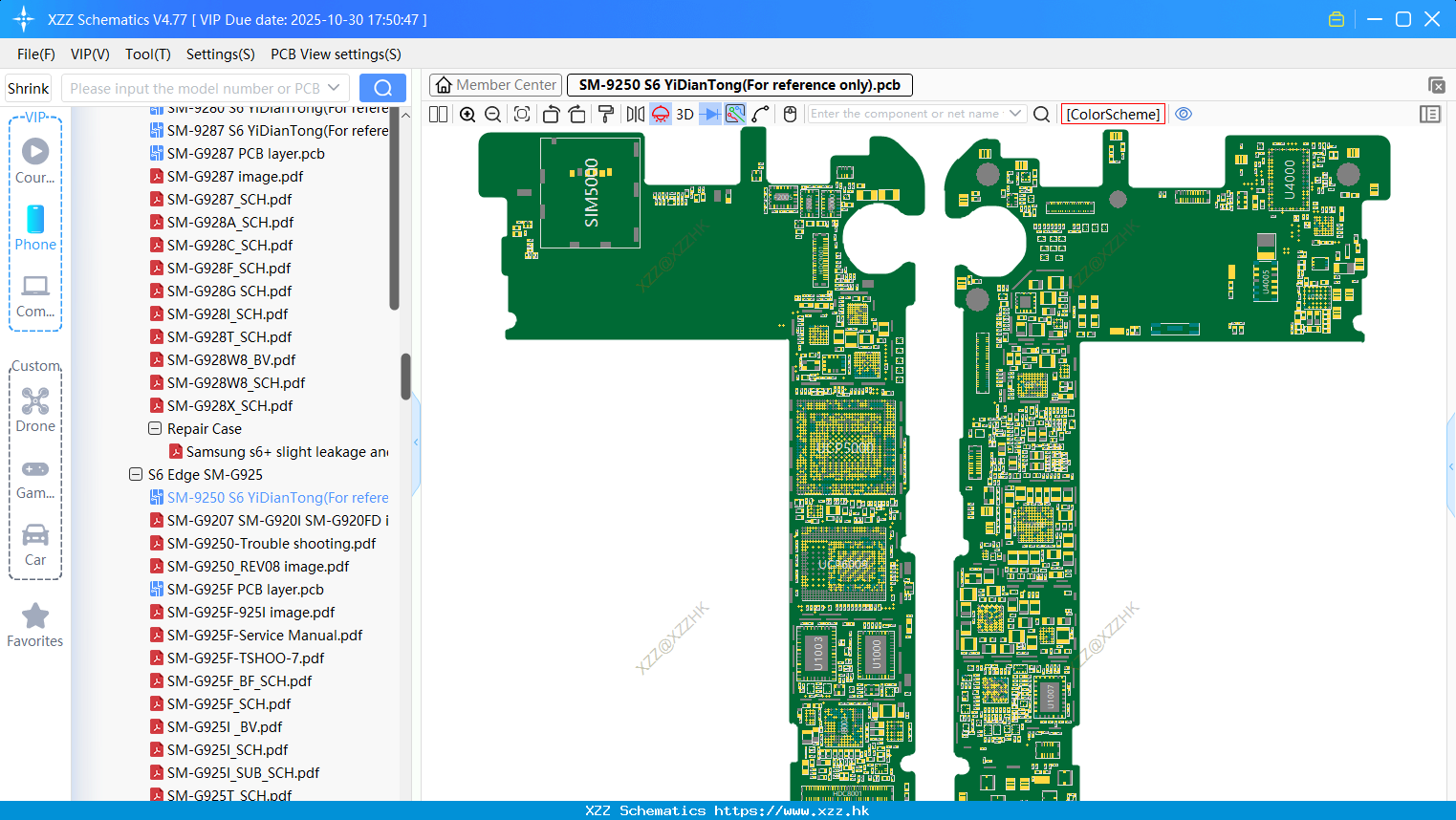Zoom in on the PCB view
Screen dimensions: 1456x820
tap(467, 114)
